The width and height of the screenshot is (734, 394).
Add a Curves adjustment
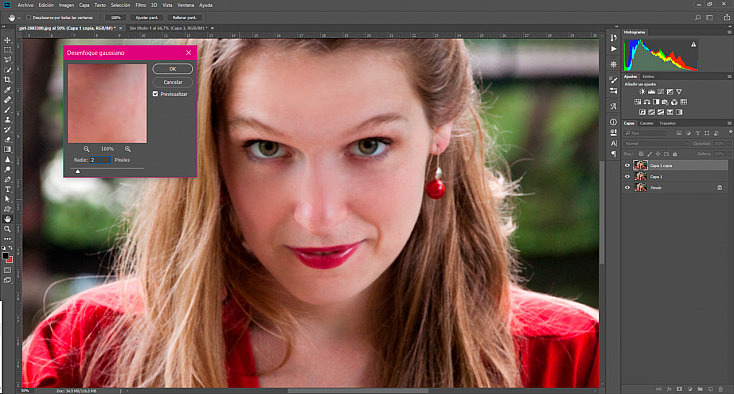pyautogui.click(x=661, y=92)
